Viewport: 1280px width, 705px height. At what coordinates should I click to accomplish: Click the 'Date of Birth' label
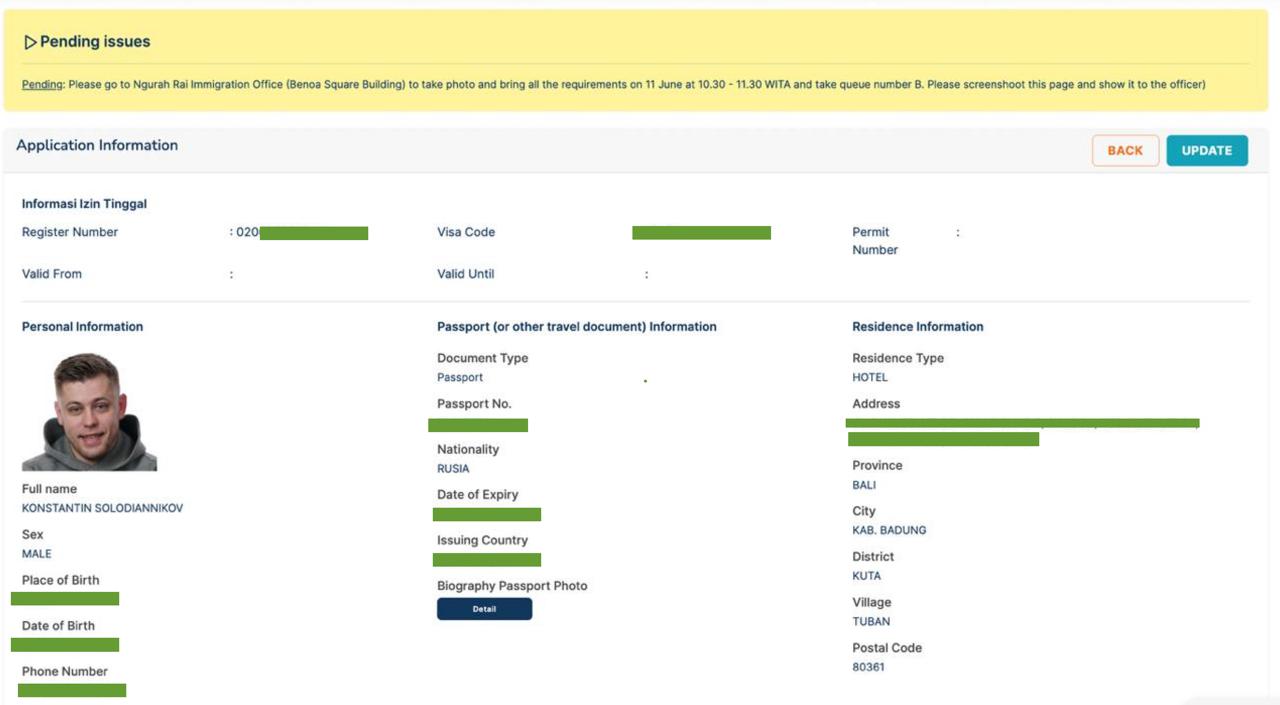click(58, 626)
